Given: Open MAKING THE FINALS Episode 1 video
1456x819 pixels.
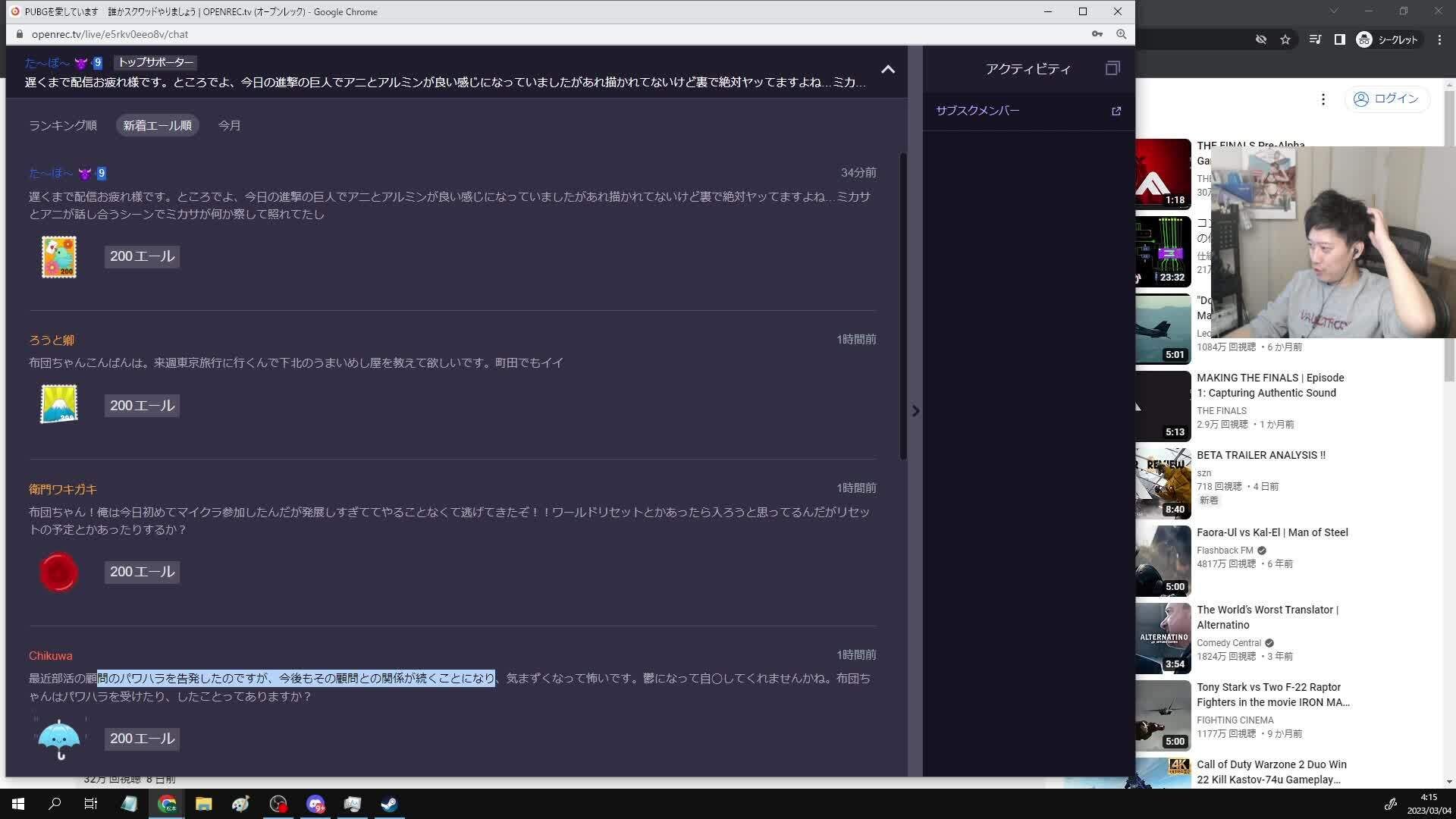Looking at the screenshot, I should [1270, 385].
